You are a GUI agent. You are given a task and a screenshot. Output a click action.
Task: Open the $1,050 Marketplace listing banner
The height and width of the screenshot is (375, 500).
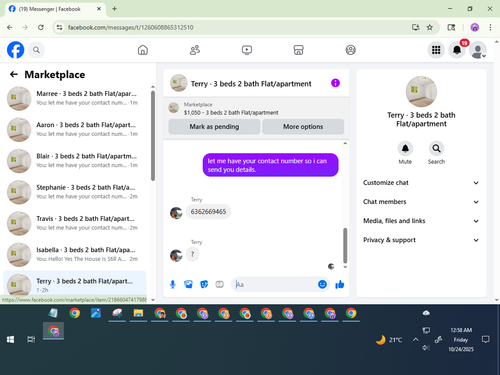(x=256, y=109)
